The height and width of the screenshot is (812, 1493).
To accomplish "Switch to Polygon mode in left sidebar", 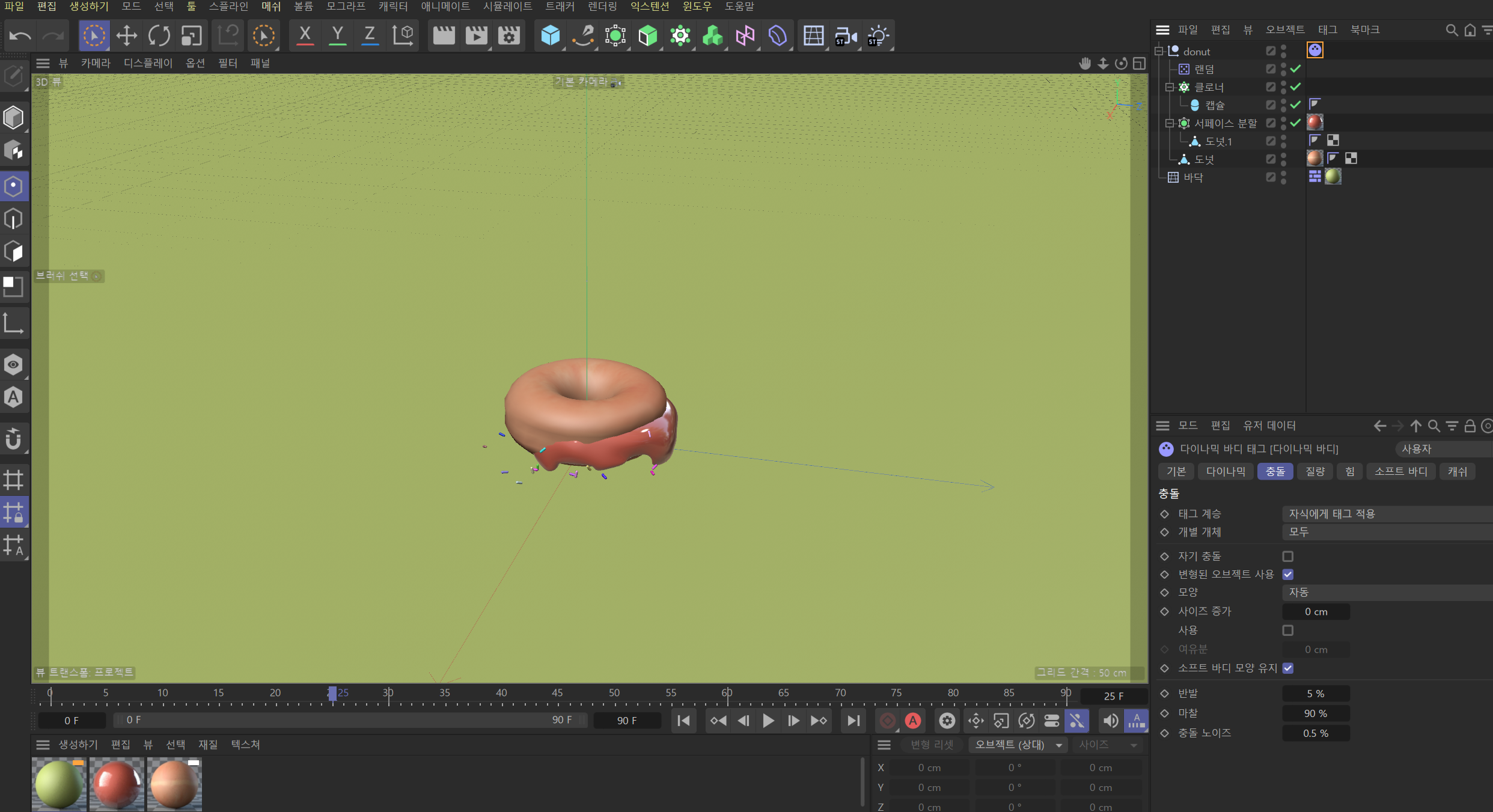I will click(x=13, y=251).
